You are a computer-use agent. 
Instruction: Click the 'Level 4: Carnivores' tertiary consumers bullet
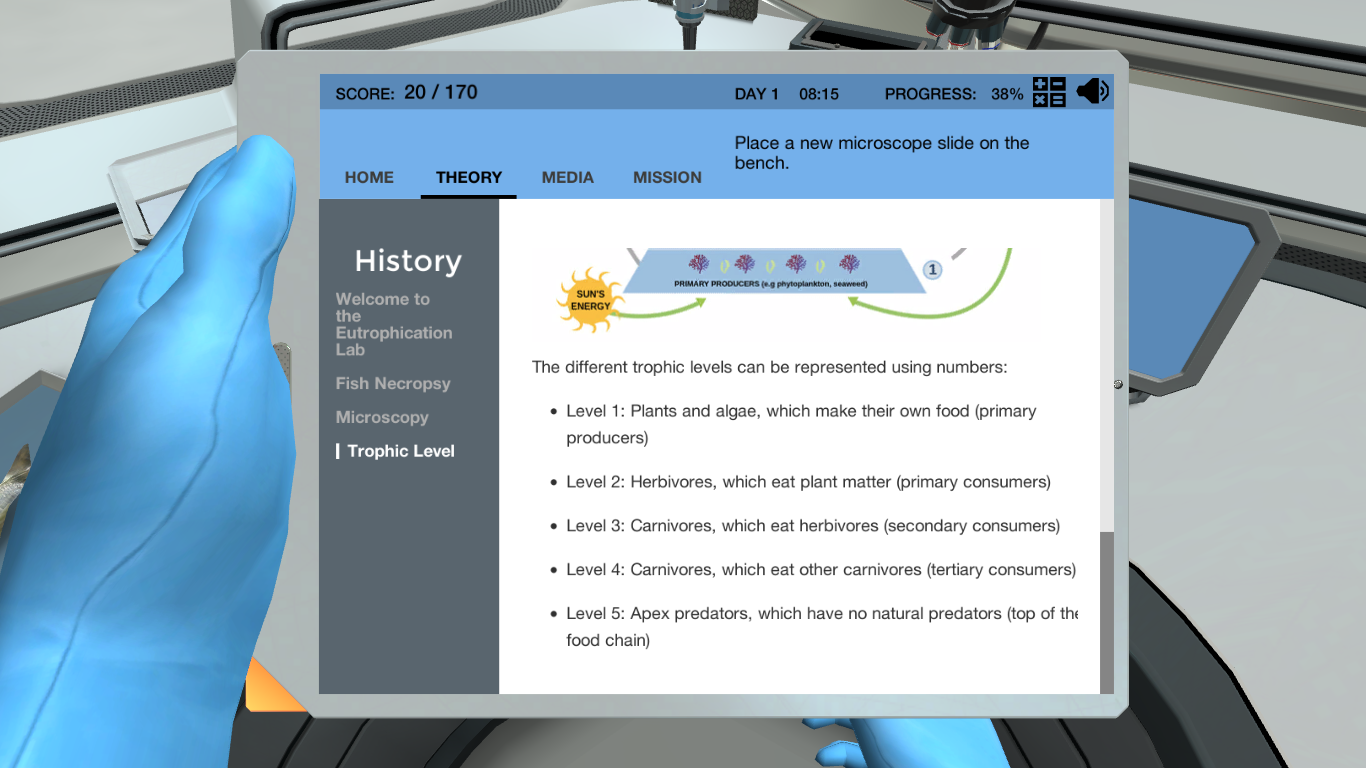[821, 570]
